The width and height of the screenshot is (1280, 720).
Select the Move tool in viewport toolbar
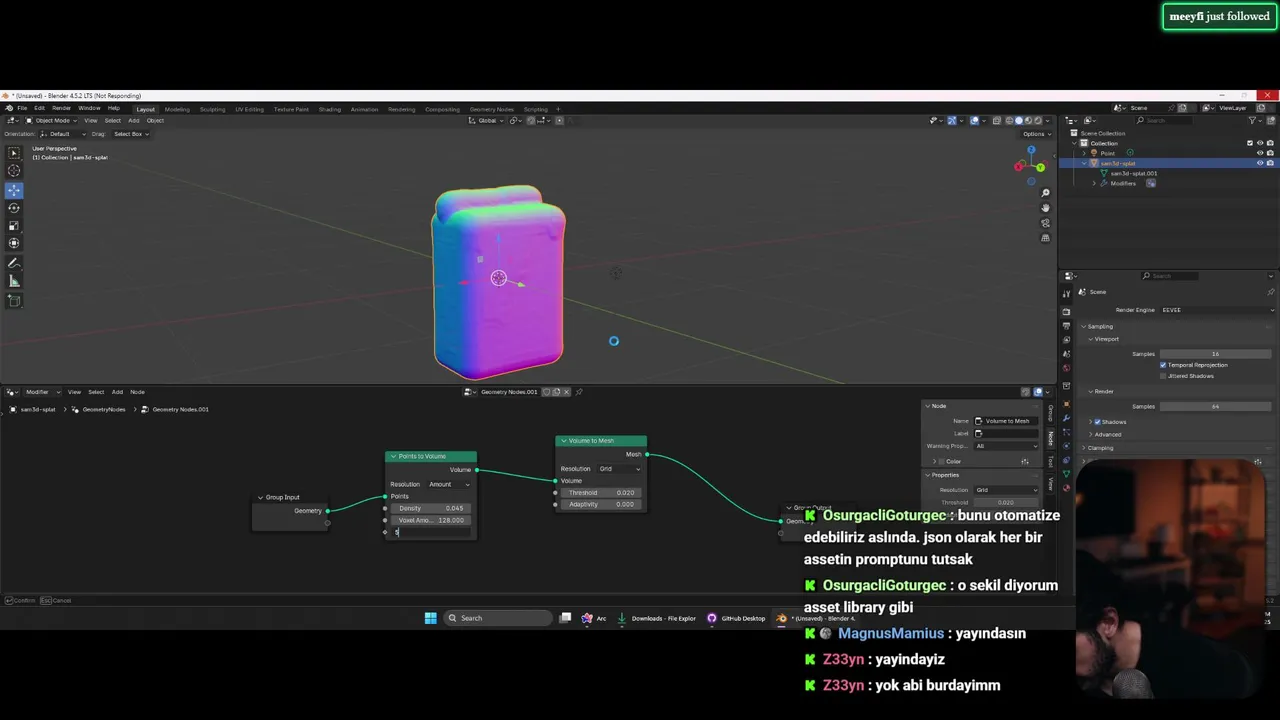tap(14, 189)
